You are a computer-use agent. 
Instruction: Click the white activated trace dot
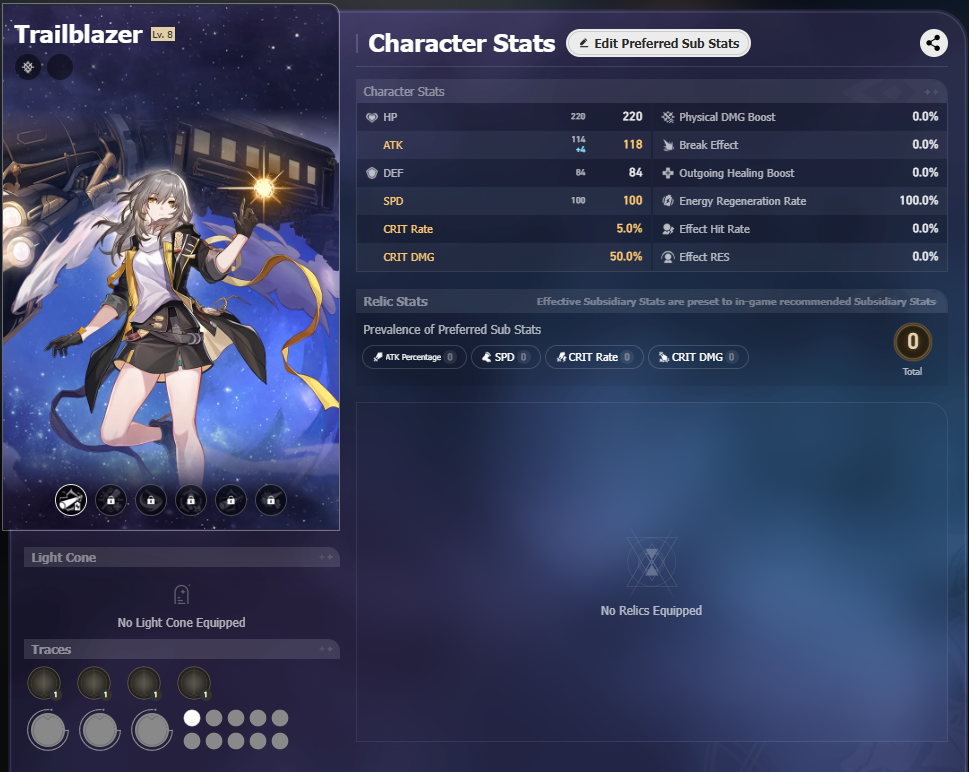[x=192, y=718]
